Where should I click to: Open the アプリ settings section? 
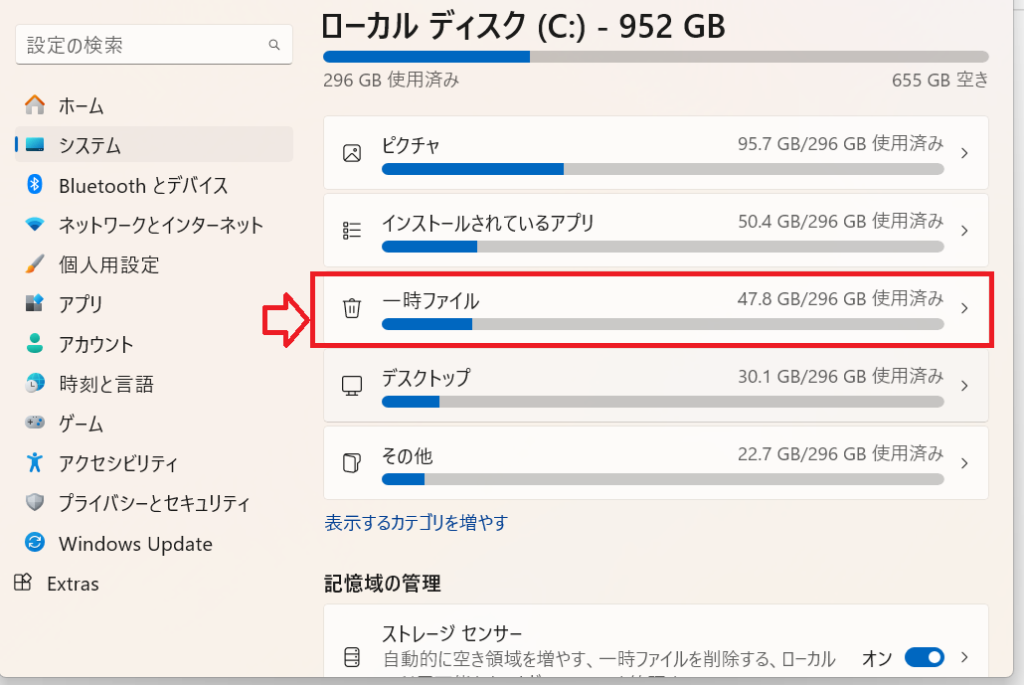(x=80, y=304)
